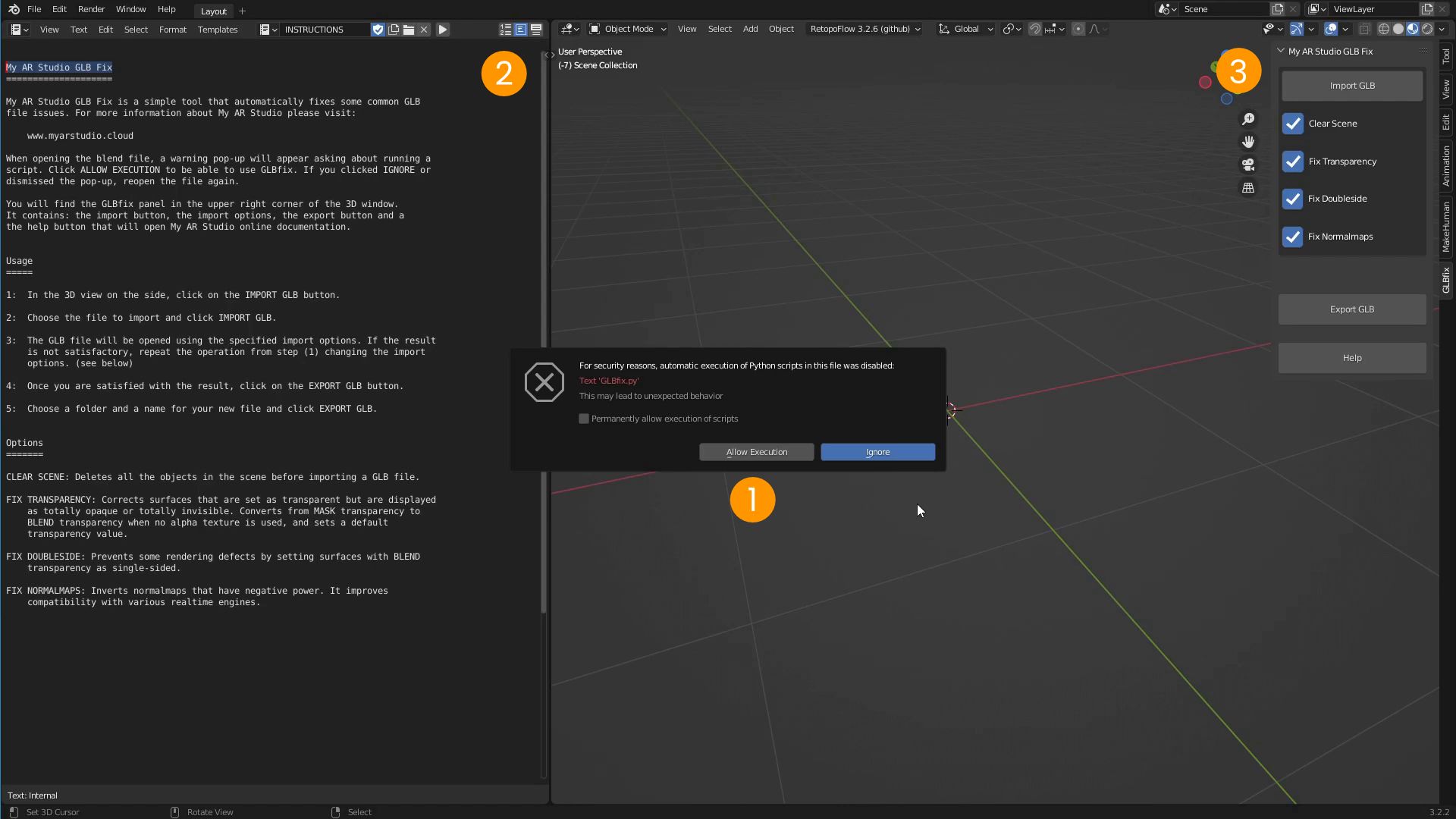This screenshot has width=1456, height=819.
Task: Select rendered viewport shading mode
Action: coord(1429,29)
